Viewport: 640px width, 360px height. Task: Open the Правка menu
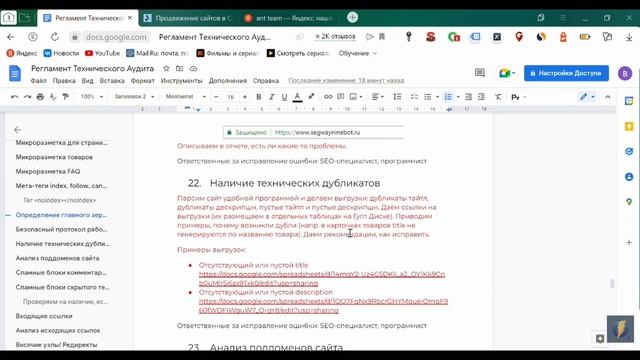(64, 81)
